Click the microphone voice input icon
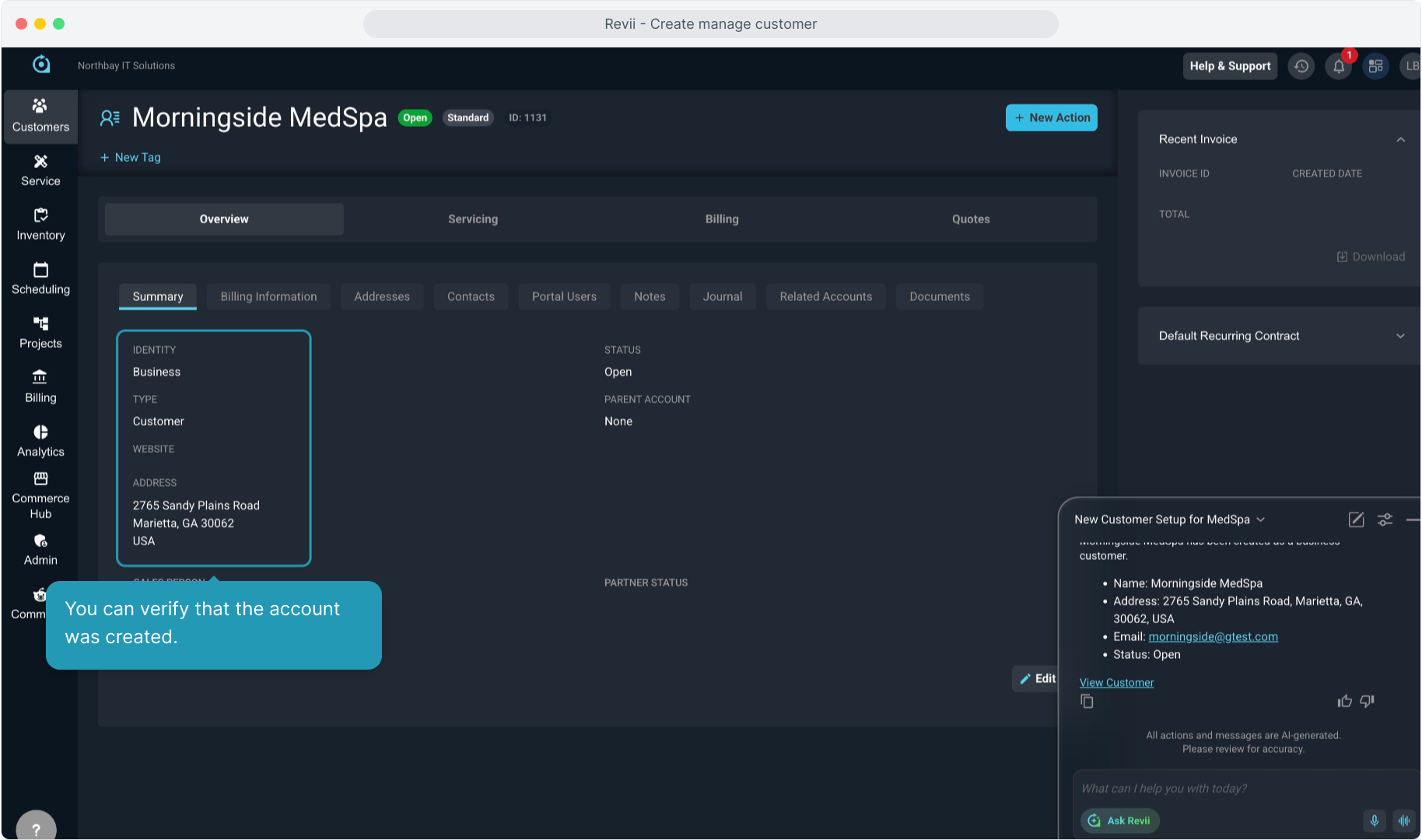Image resolution: width=1422 pixels, height=840 pixels. pyautogui.click(x=1374, y=821)
